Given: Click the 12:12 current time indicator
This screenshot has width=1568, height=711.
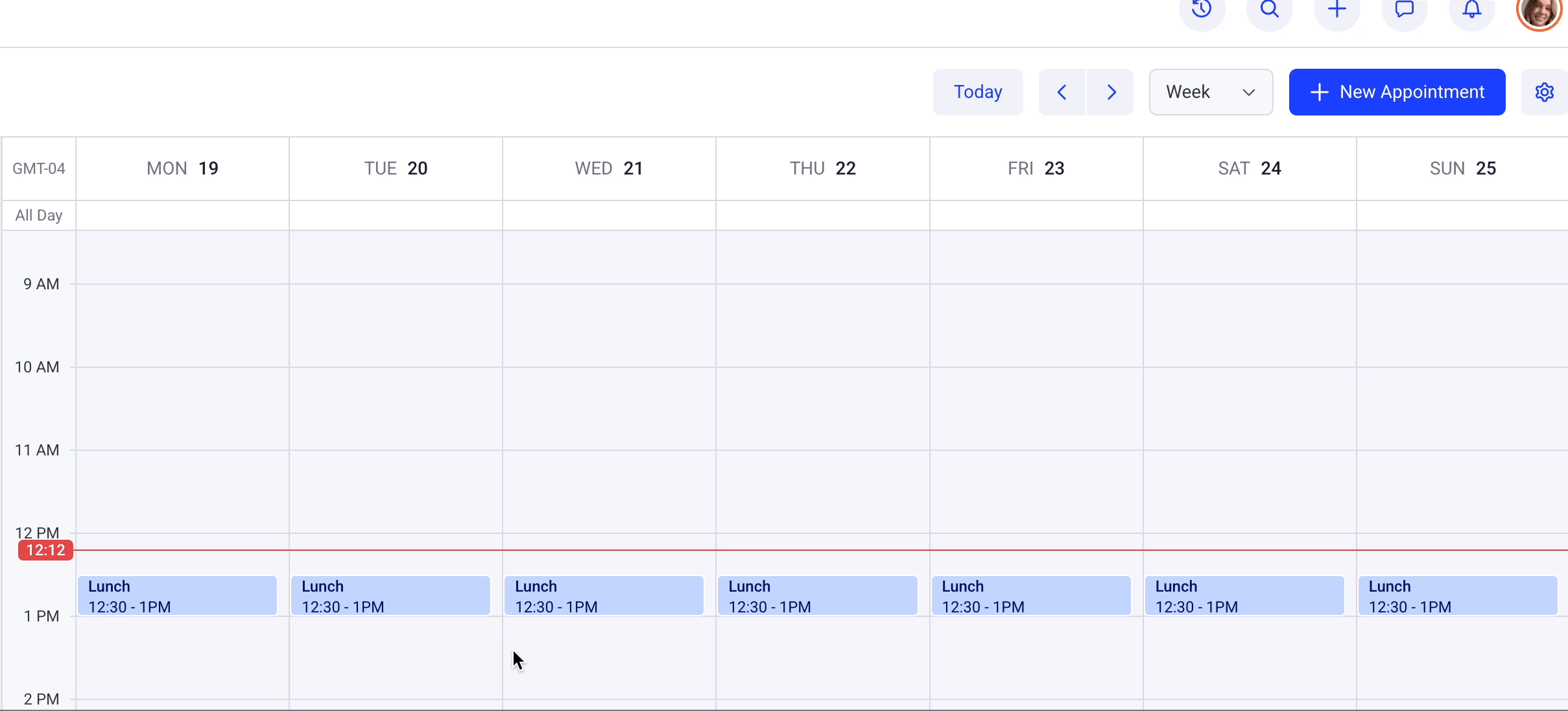Looking at the screenshot, I should click(x=44, y=550).
